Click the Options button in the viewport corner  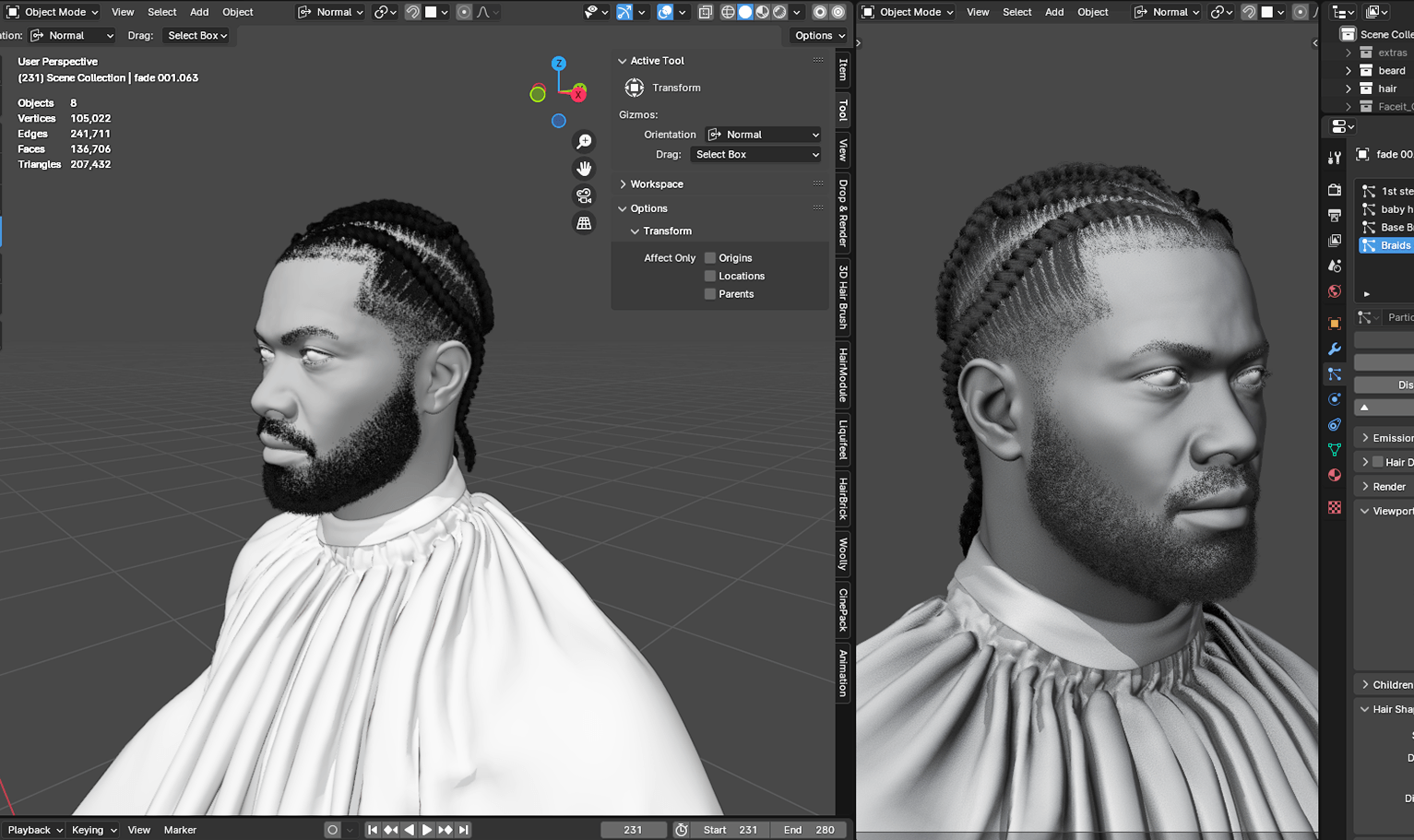[x=815, y=35]
